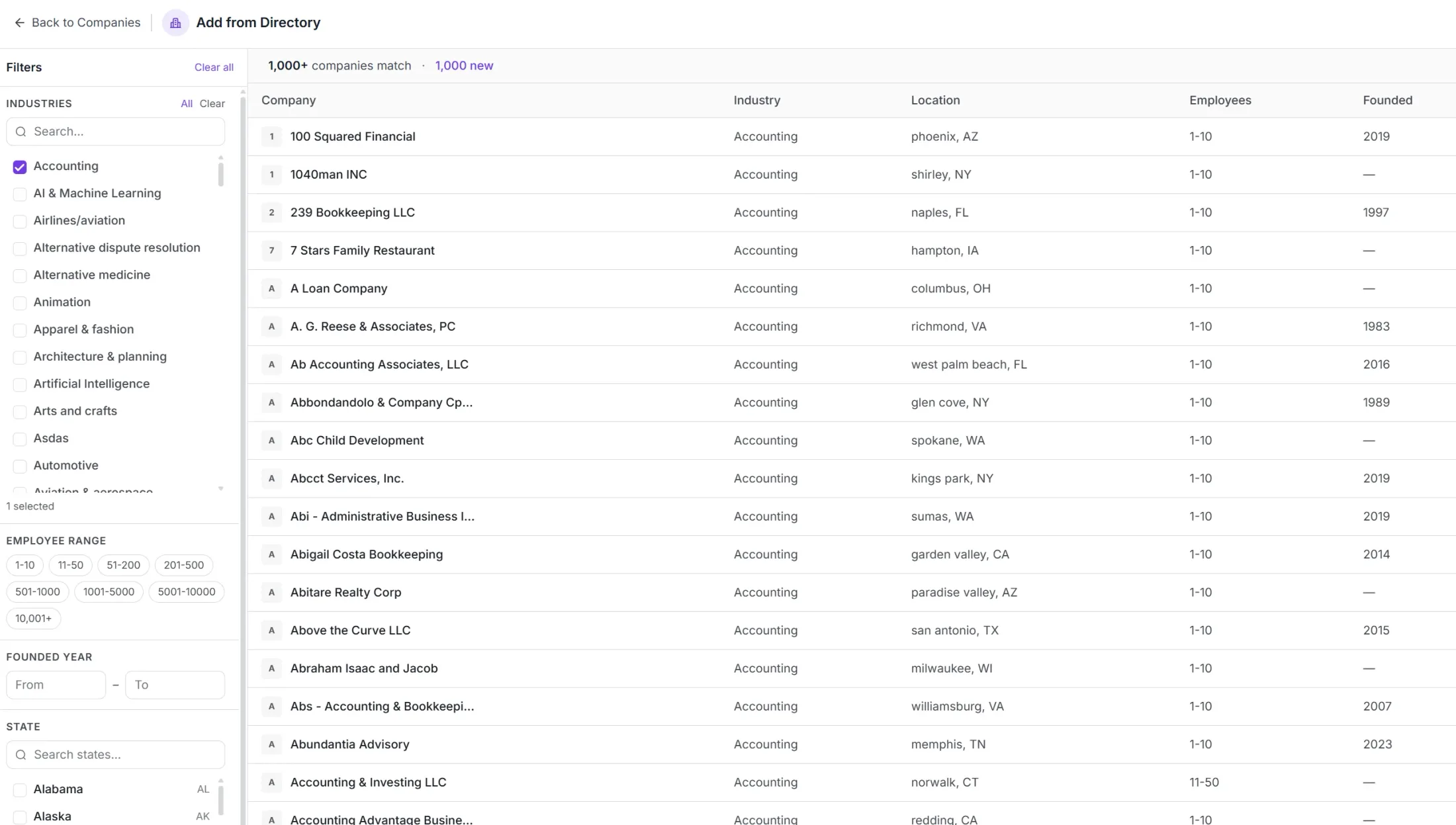Focus the Industries search field
The height and width of the screenshot is (825, 1456).
coord(116,132)
